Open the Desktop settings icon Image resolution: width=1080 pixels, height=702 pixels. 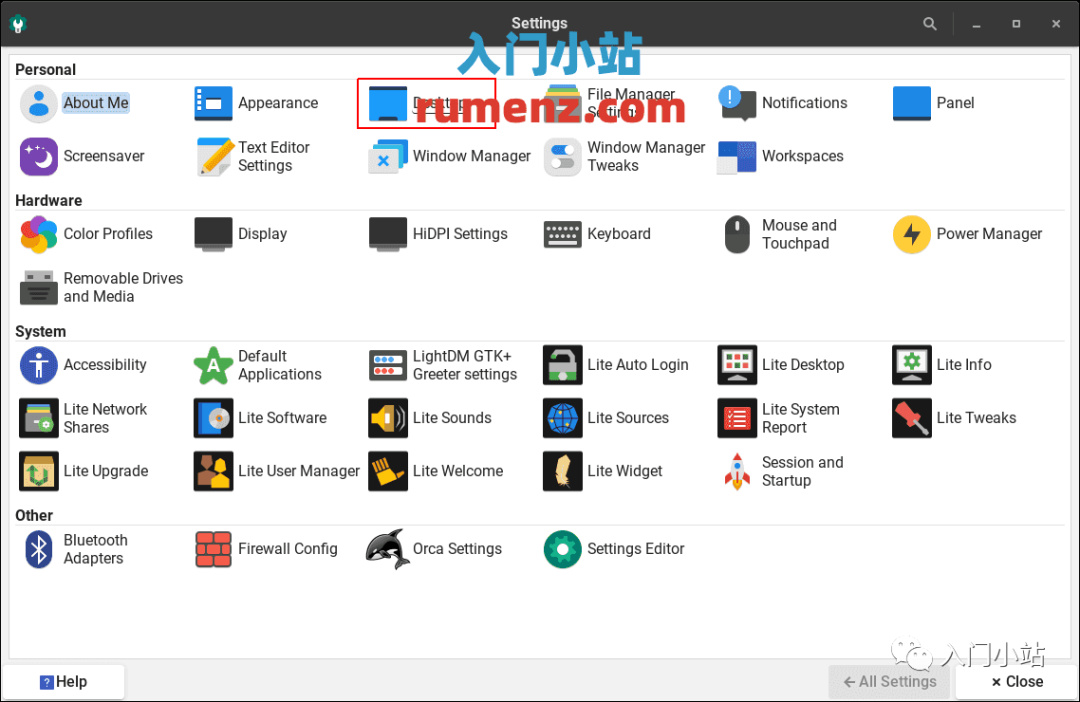(x=388, y=104)
